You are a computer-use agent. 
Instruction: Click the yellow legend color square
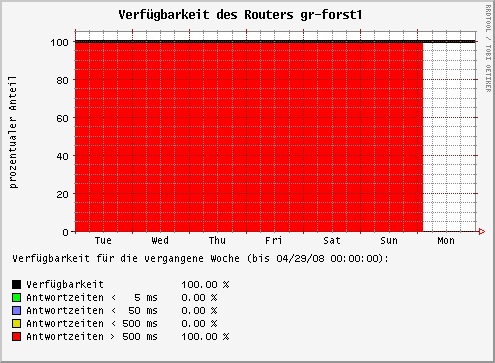coord(16,324)
